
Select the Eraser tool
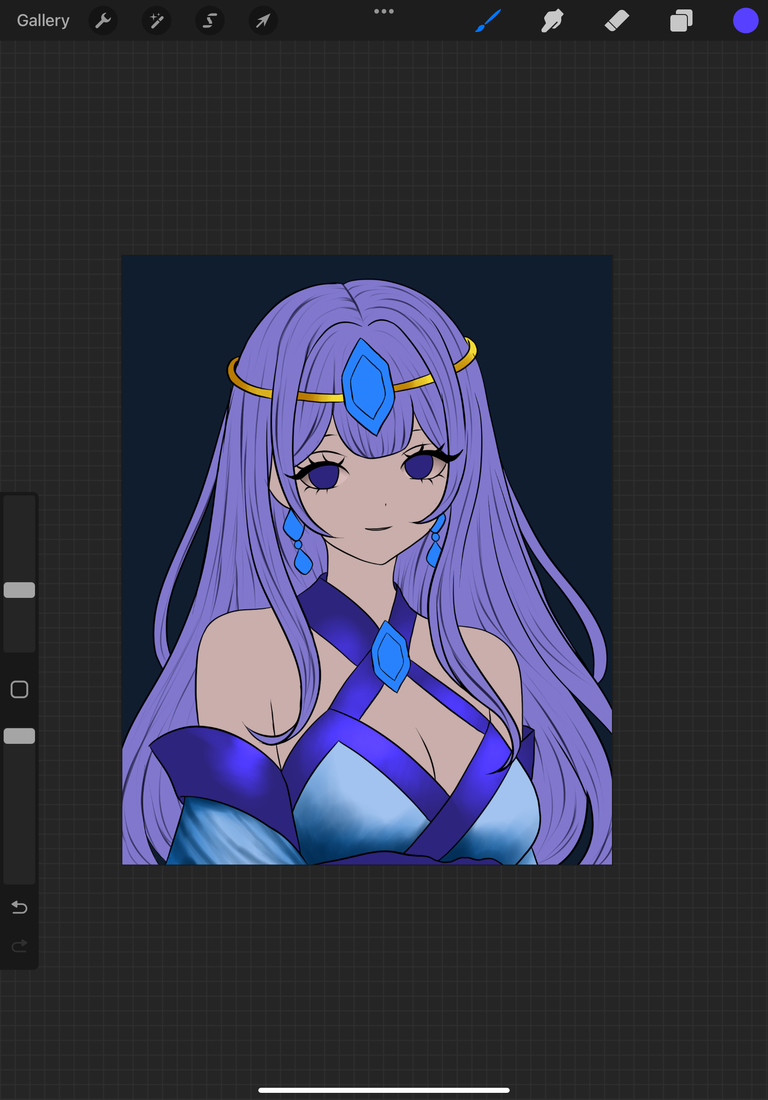click(x=617, y=20)
